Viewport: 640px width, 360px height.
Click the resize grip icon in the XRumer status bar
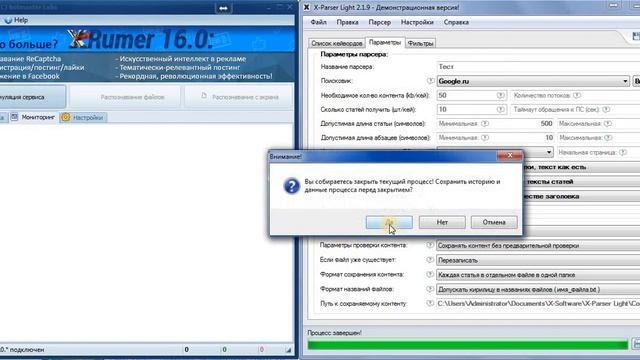288,350
